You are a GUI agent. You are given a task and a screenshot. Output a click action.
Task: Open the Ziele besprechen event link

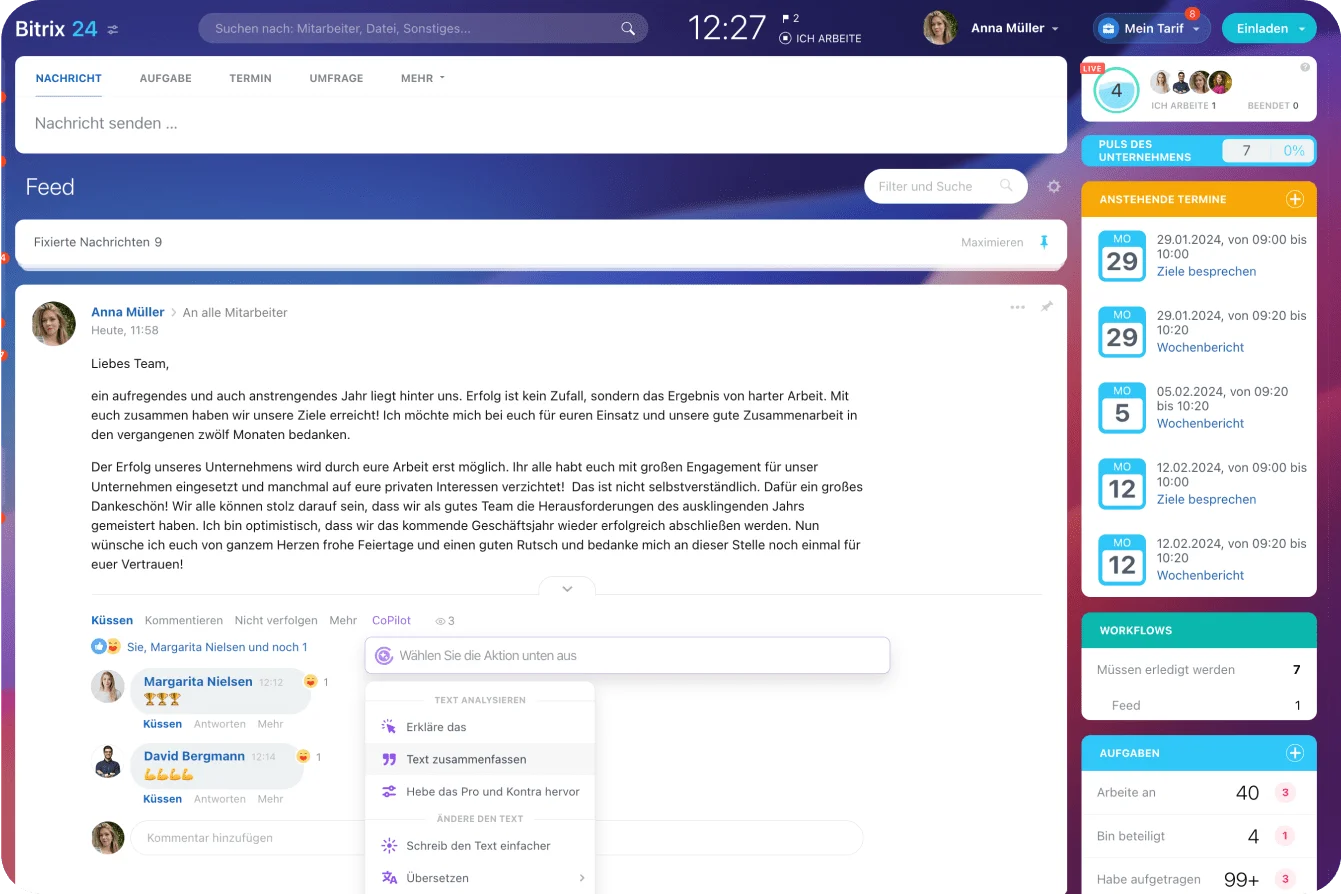click(x=1206, y=271)
